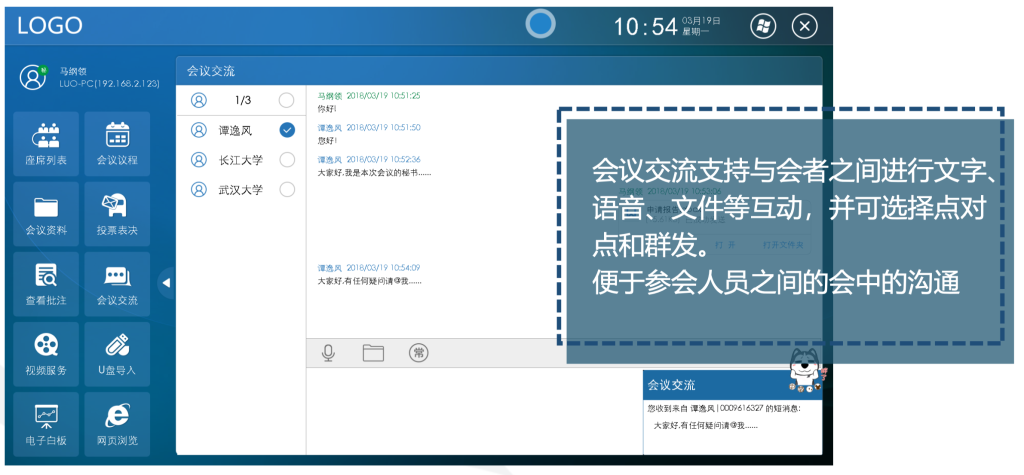Open the 网页浏览 web browser tile
Image resolution: width=1024 pixels, height=475 pixels.
point(117,424)
